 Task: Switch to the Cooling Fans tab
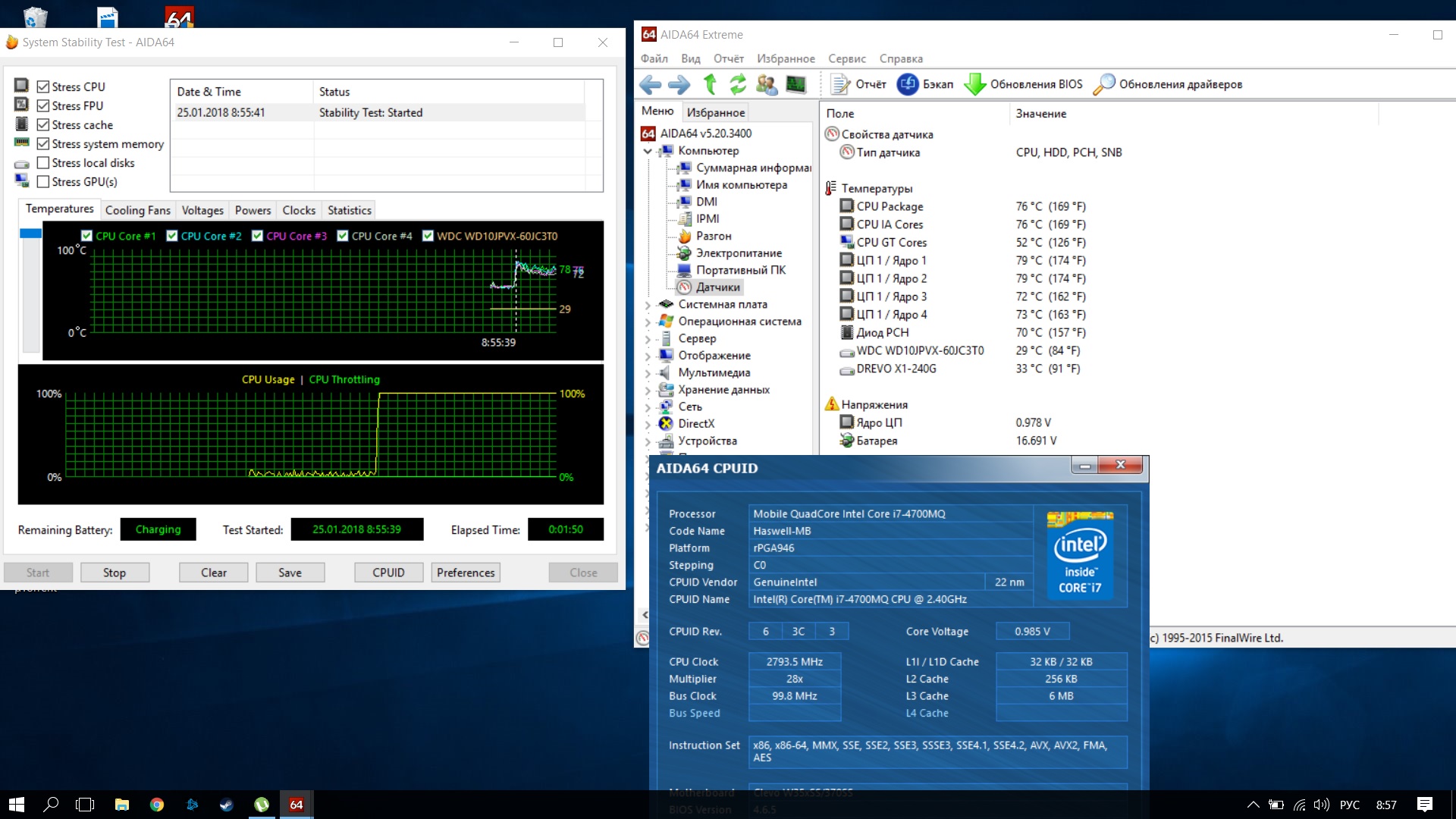tap(138, 210)
